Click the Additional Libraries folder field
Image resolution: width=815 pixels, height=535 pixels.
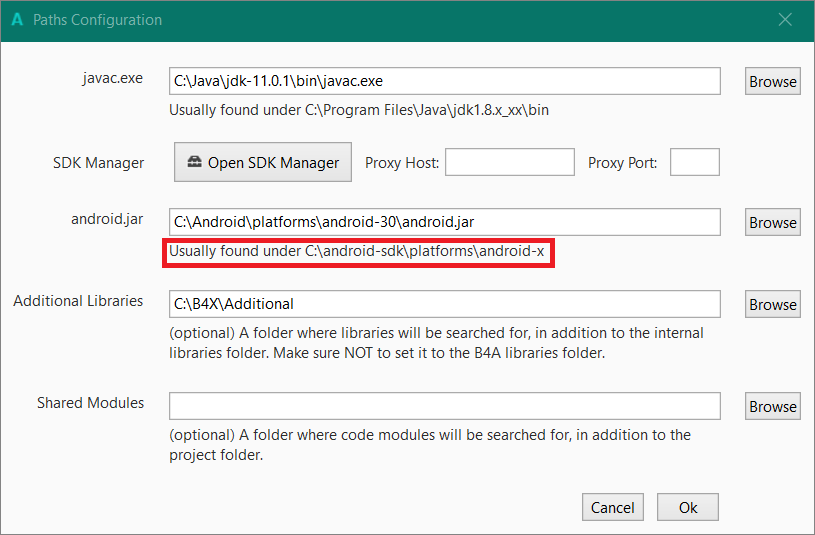[x=444, y=304]
